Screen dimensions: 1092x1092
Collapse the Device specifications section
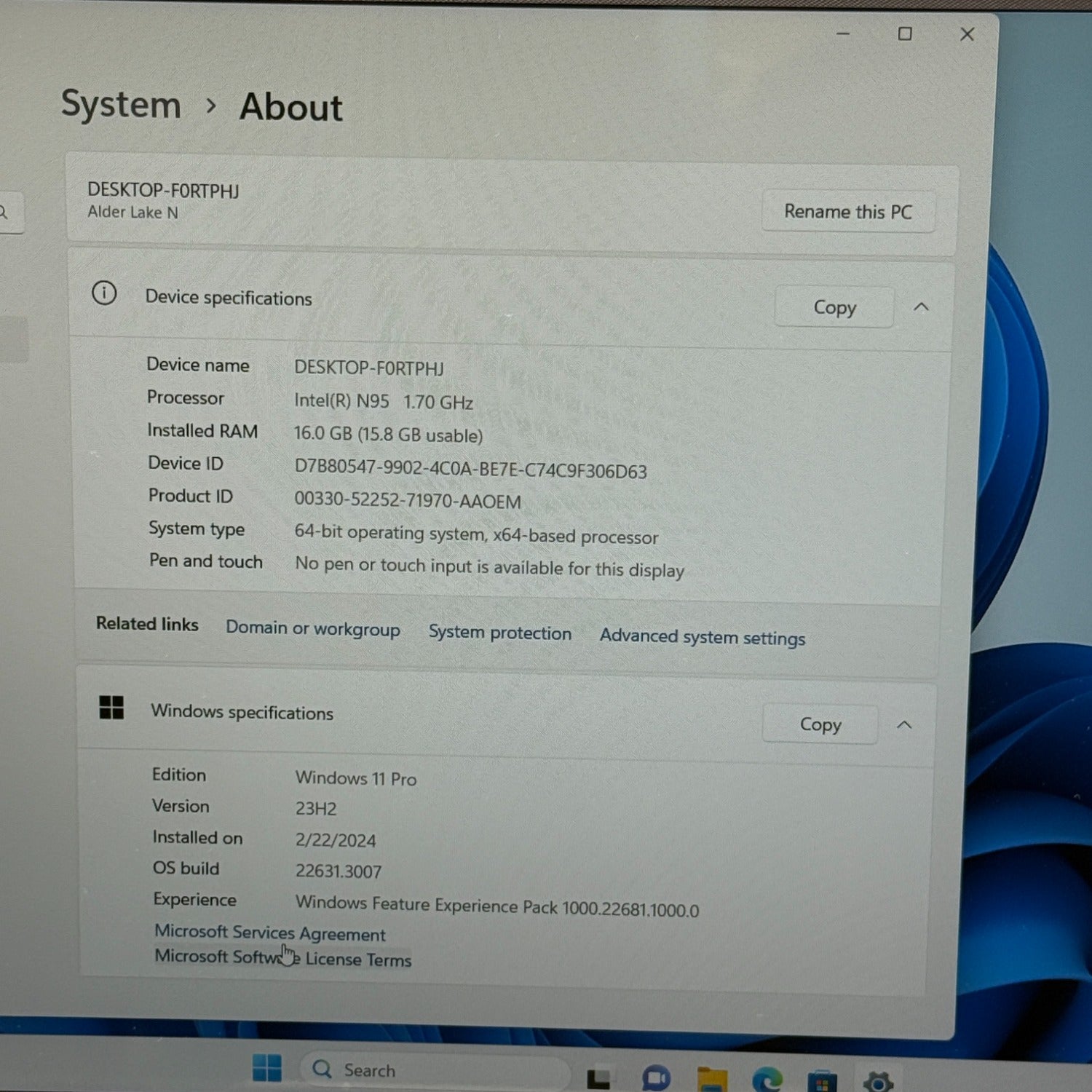pos(921,307)
